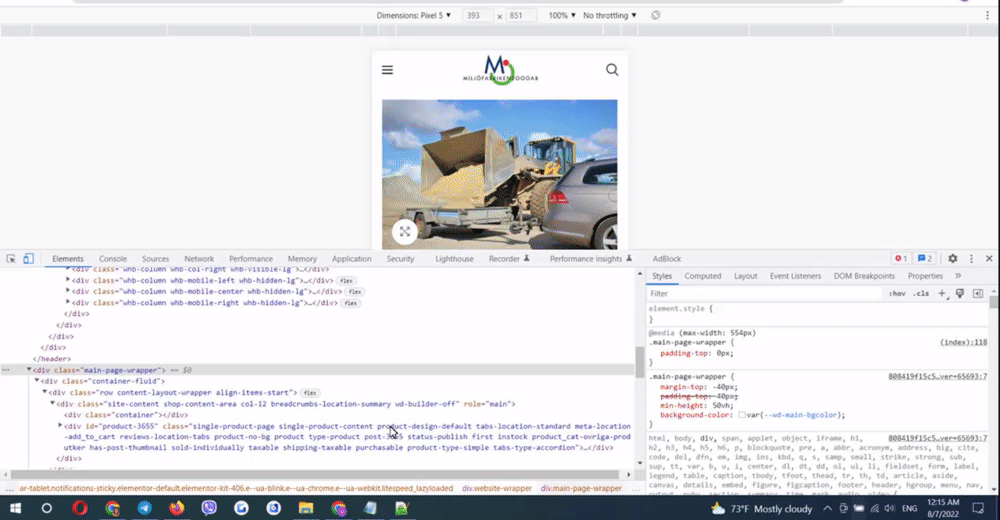Toggle the .cls element classes button

(x=921, y=293)
